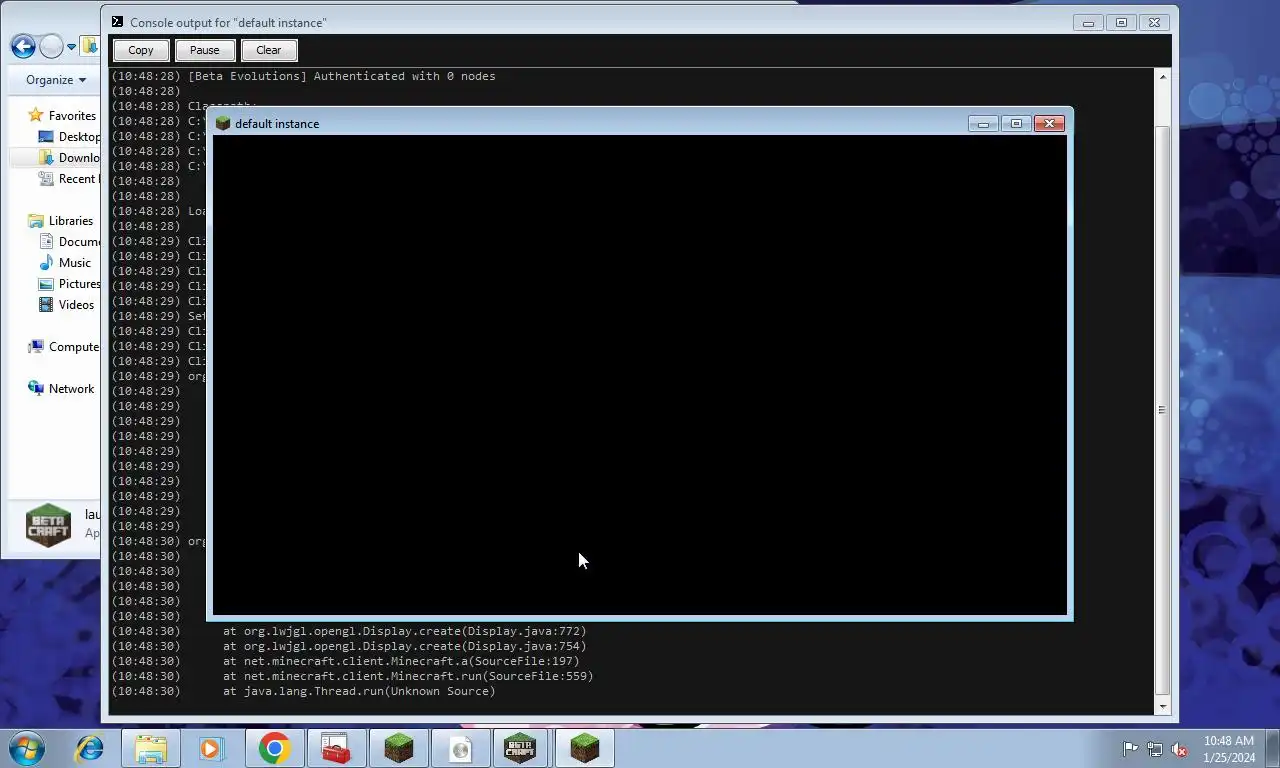Click the Favorites star icon
This screenshot has height=768, width=1280.
(36, 115)
